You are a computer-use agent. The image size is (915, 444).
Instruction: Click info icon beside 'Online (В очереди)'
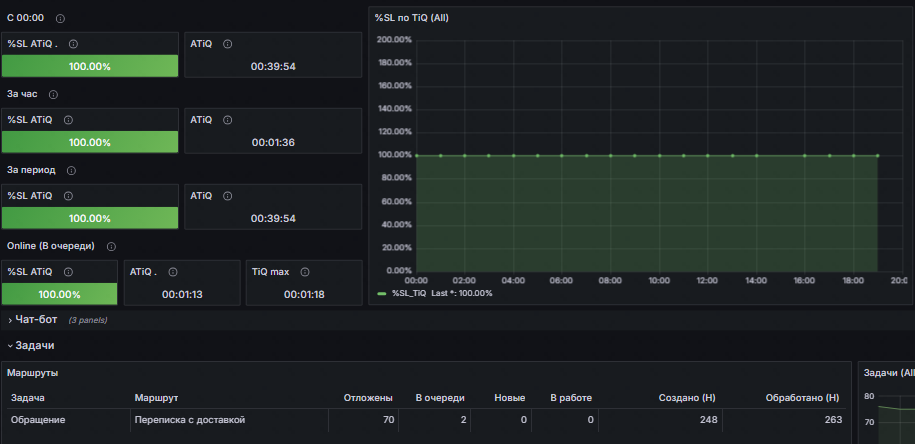(x=111, y=247)
